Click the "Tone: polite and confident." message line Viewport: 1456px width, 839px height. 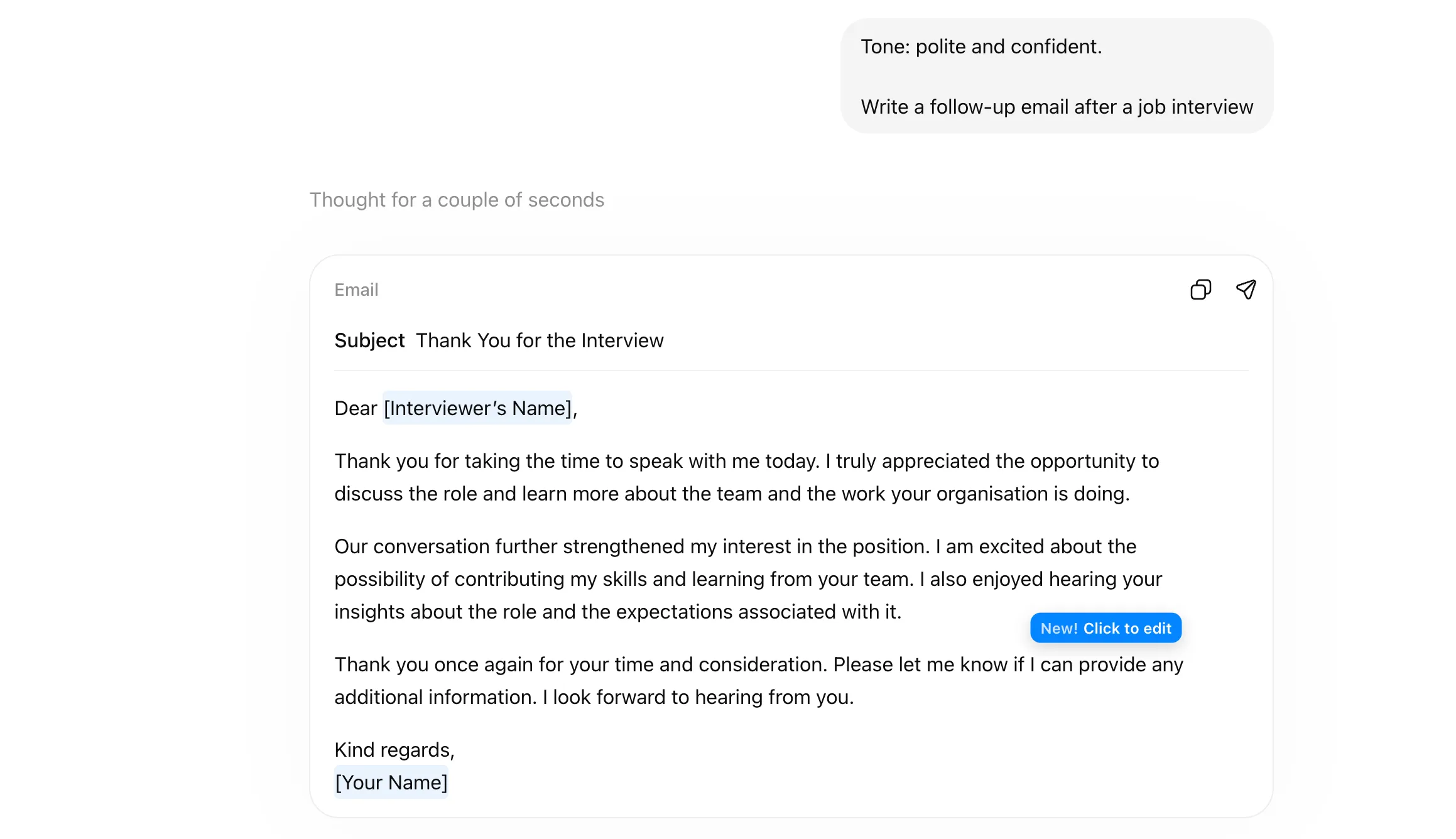click(x=981, y=46)
